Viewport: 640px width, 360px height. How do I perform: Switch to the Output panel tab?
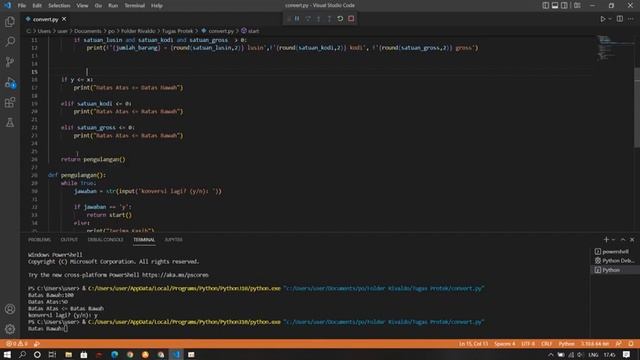pyautogui.click(x=69, y=240)
